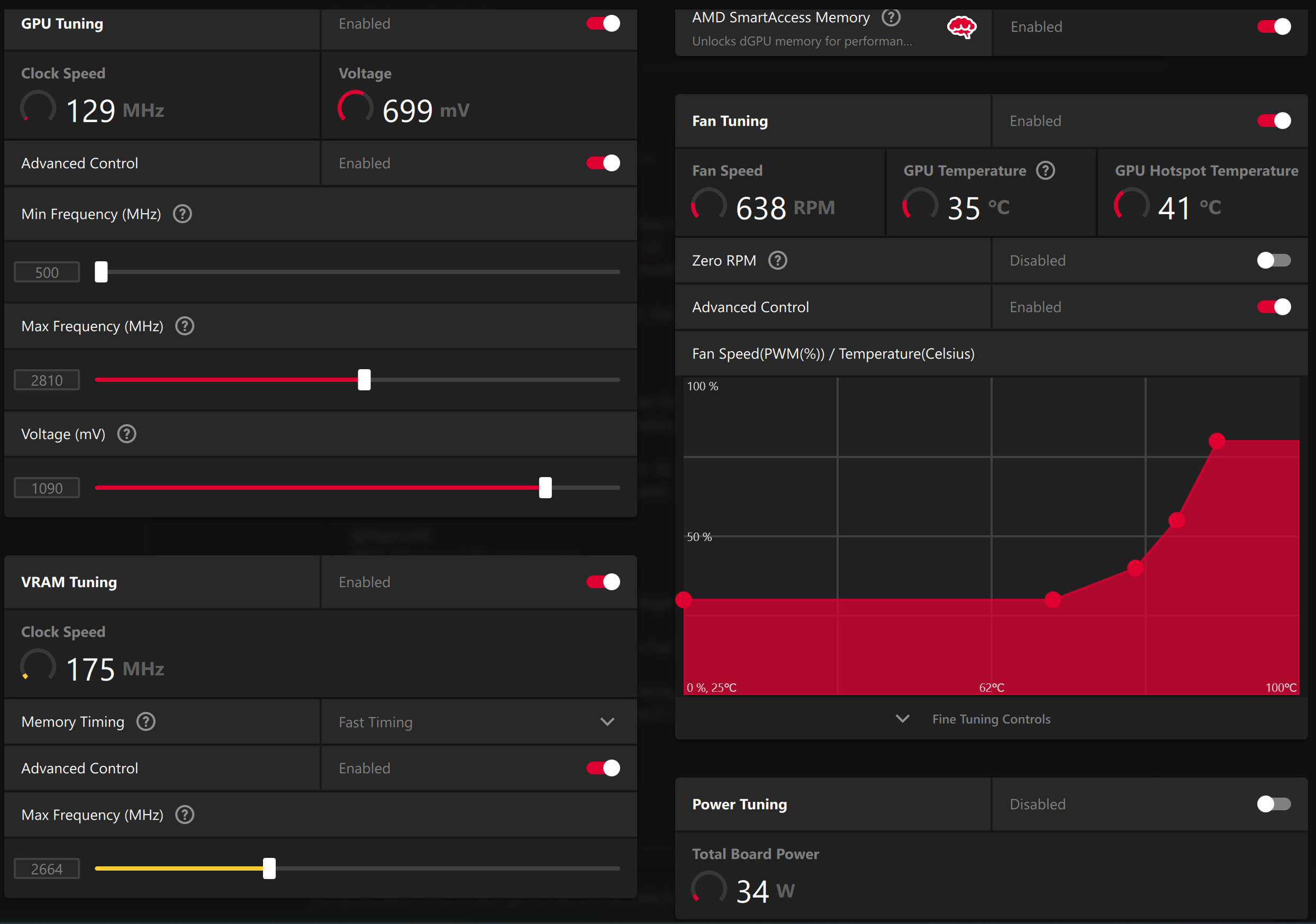Click the 100 % axis label on fan graph
Viewport: 1316px width, 924px height.
tap(702, 387)
